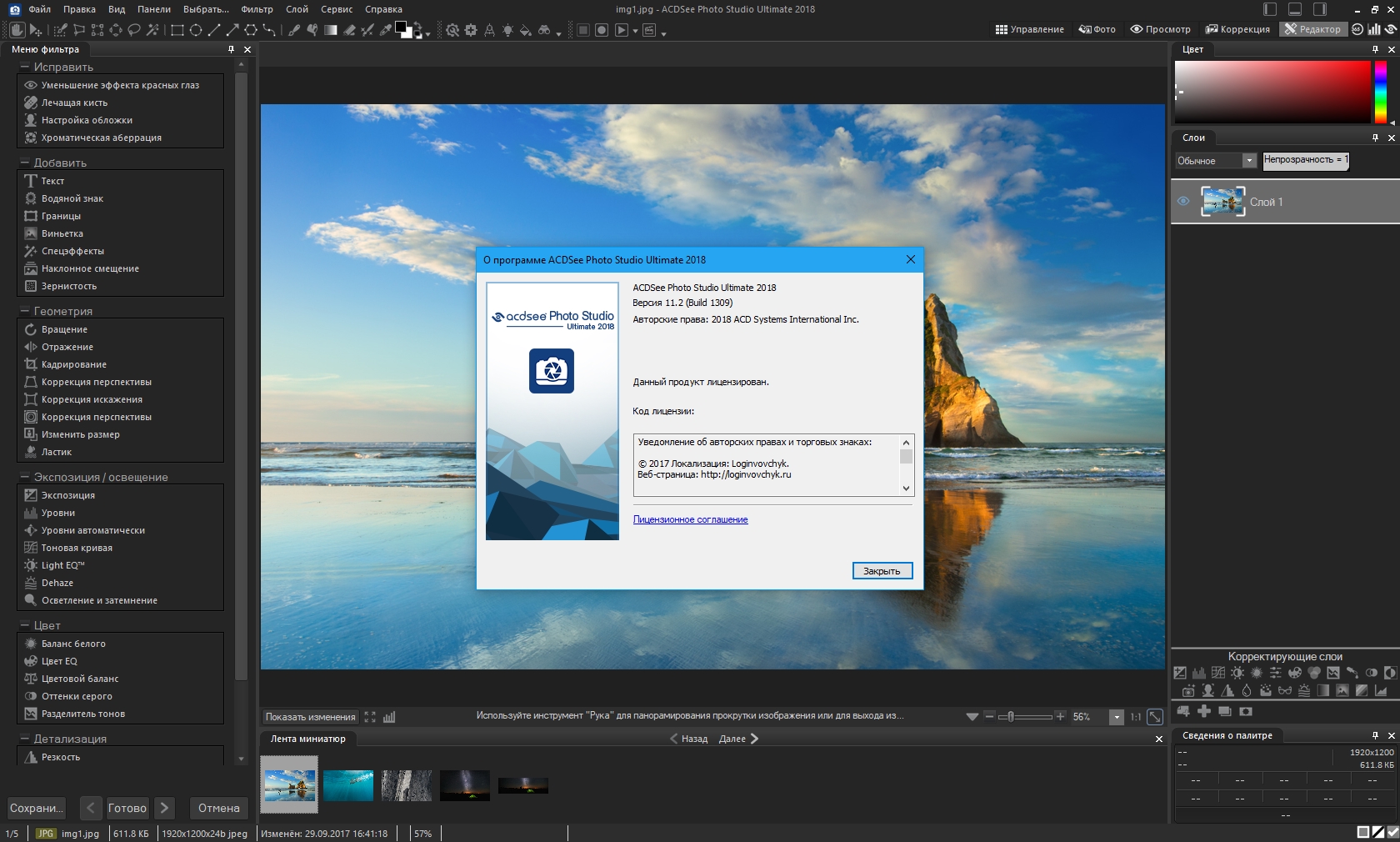Open the Справка menu
Viewport: 1400px width, 842px height.
pyautogui.click(x=383, y=9)
